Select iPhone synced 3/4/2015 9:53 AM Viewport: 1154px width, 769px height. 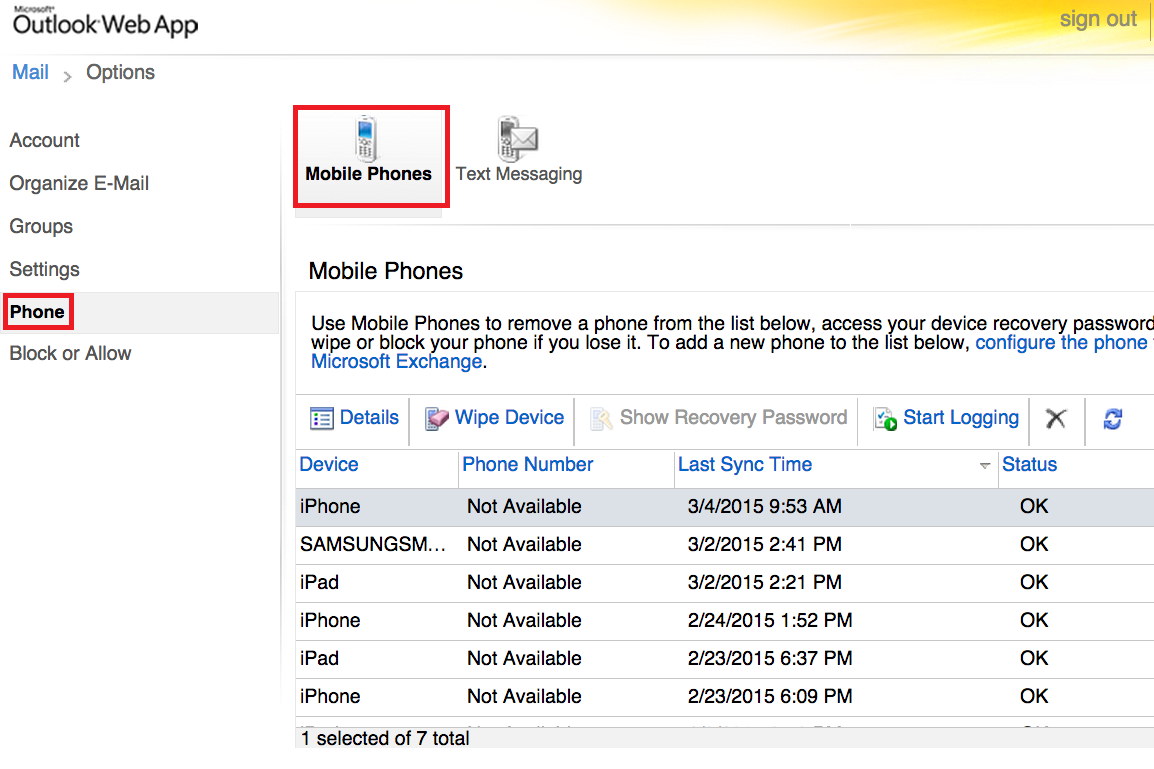[725, 507]
